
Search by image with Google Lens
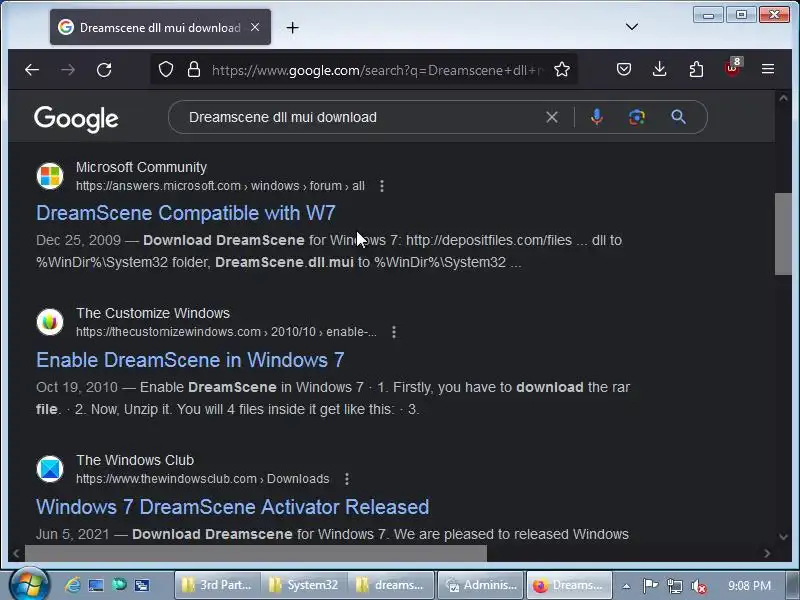(x=636, y=117)
